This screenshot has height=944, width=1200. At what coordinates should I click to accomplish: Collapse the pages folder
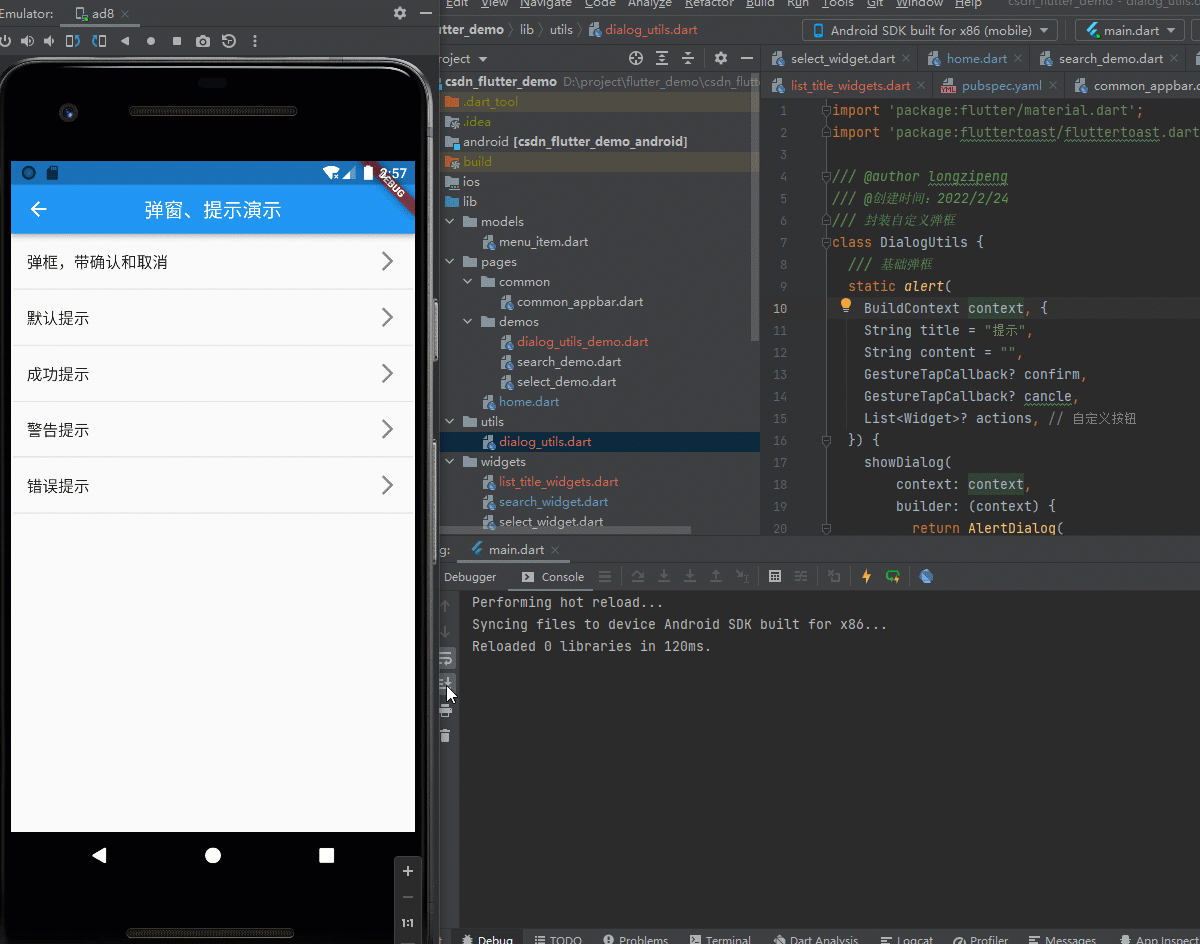point(450,262)
